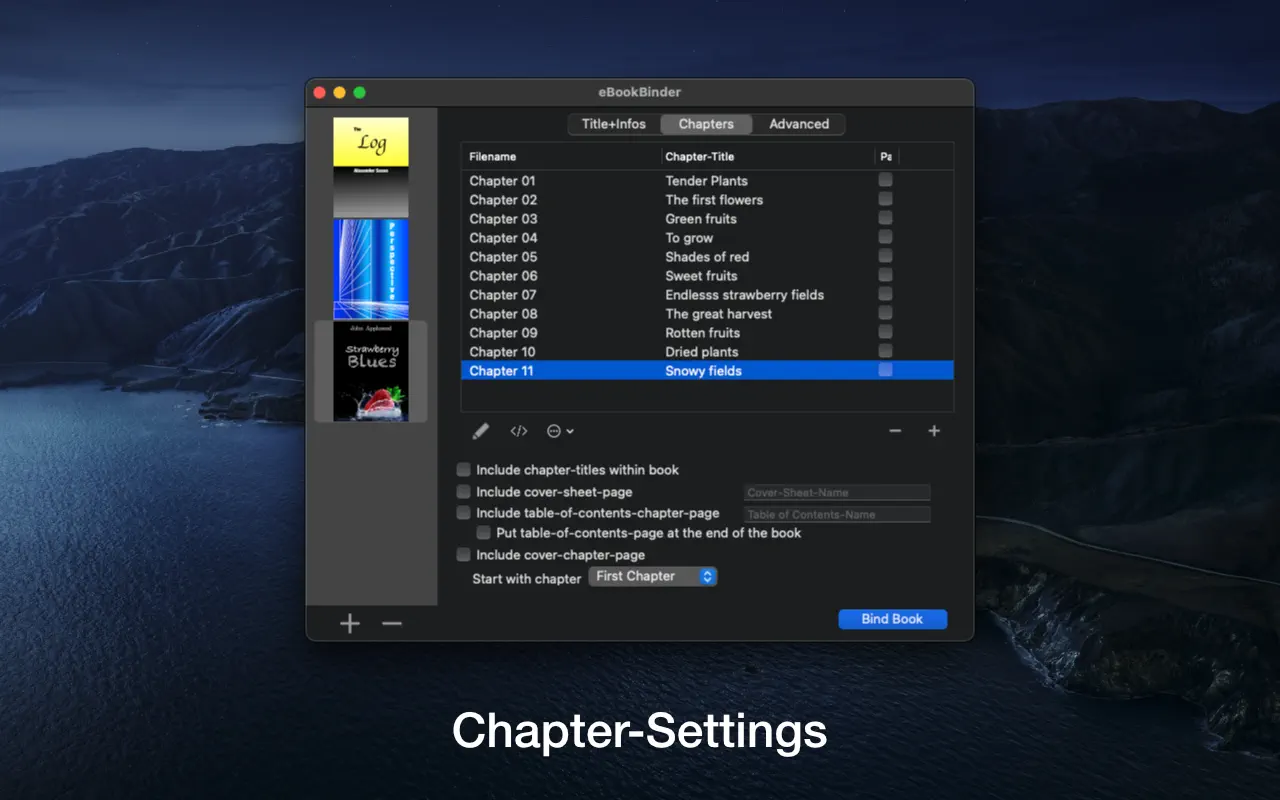Remove selected book with sidebar minus icon
1280x800 pixels.
(x=392, y=624)
